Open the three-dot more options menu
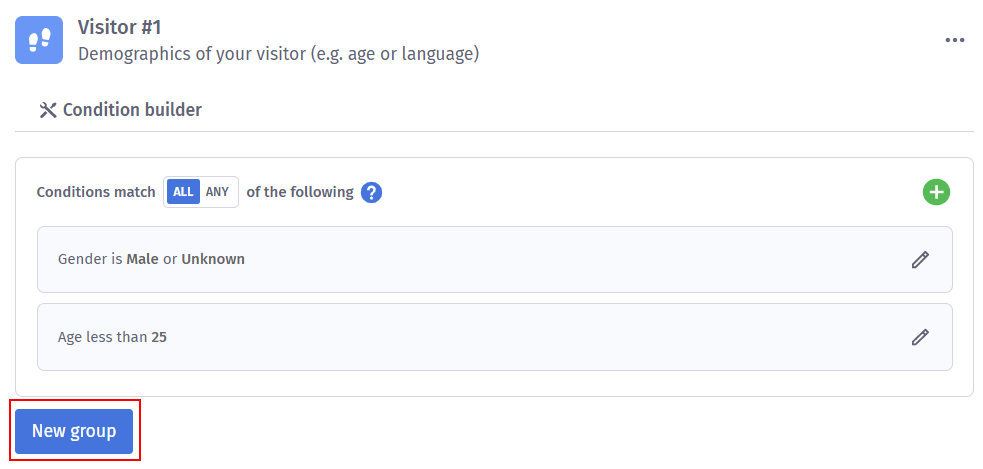 pos(955,40)
